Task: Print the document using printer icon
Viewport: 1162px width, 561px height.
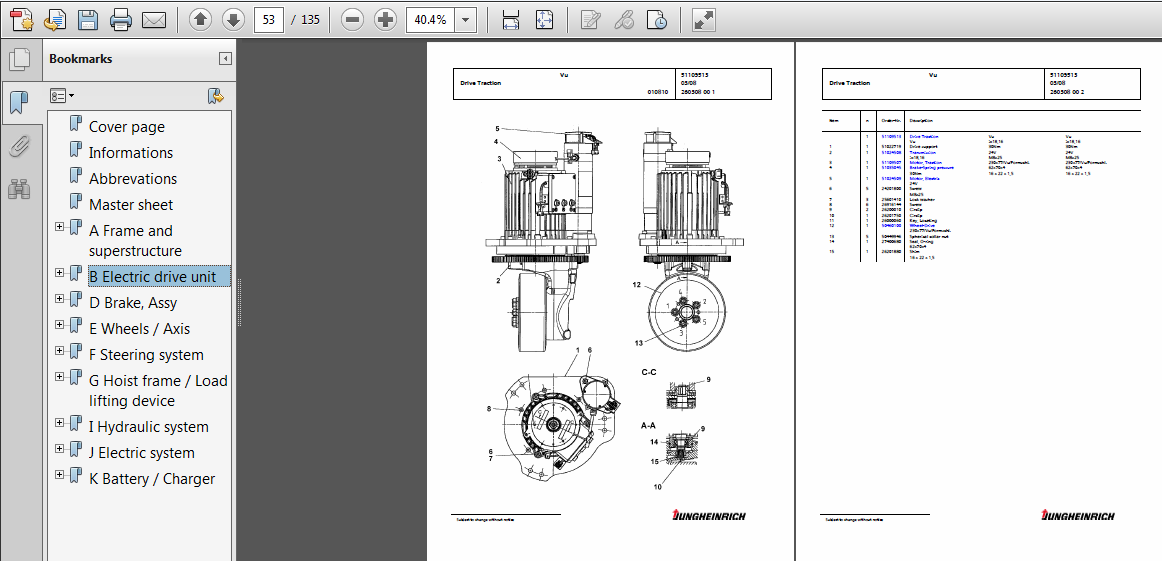Action: point(121,20)
